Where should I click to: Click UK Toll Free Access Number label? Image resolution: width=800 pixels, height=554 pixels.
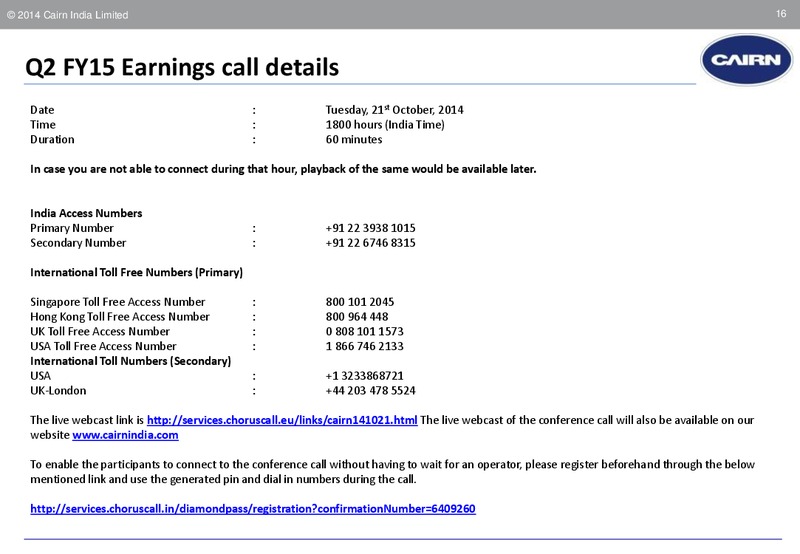(100, 332)
